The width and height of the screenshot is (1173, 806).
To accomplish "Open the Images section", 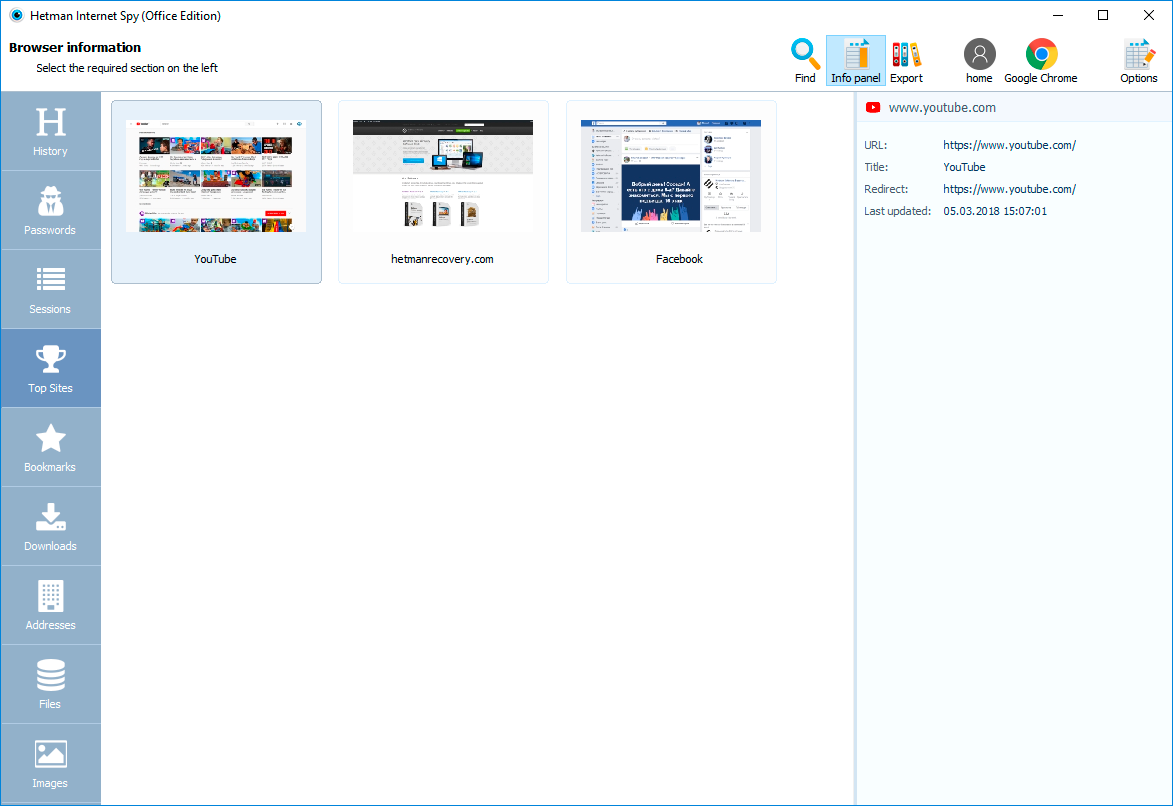I will [50, 763].
